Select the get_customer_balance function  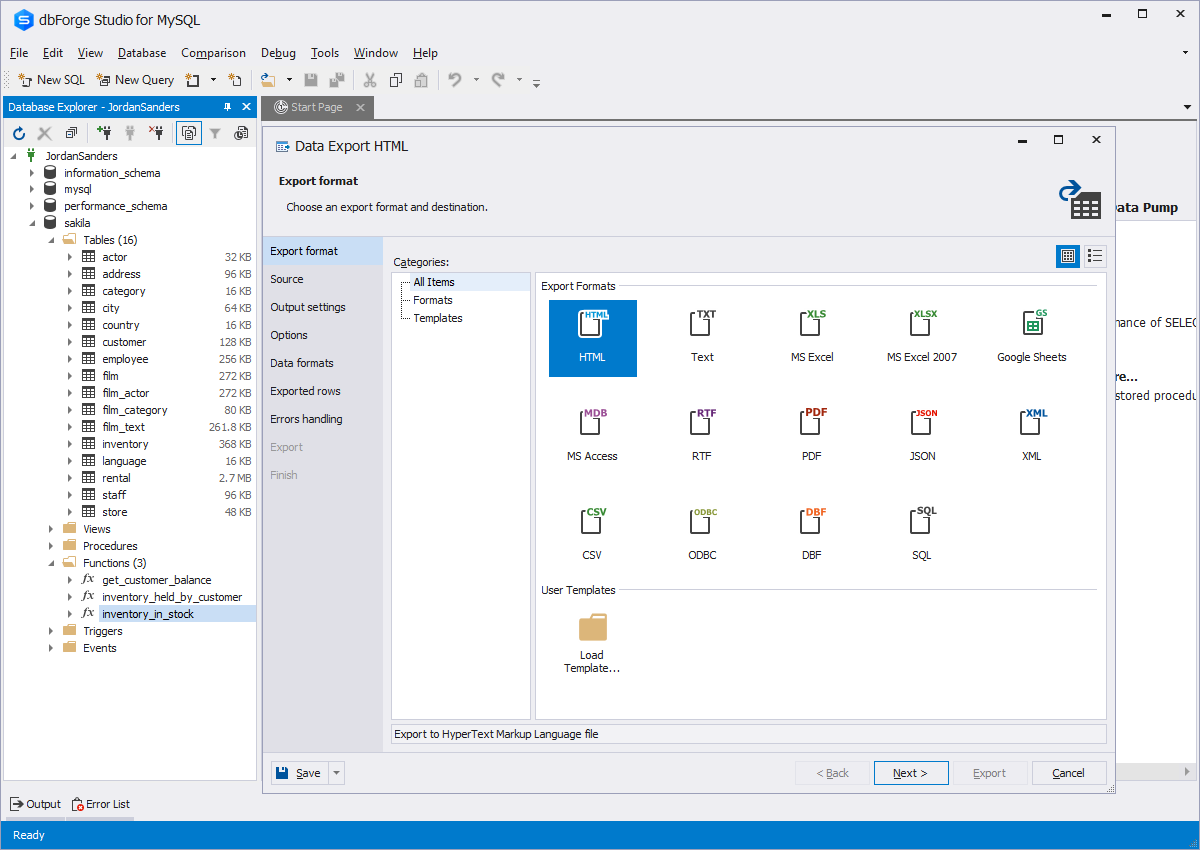click(157, 580)
